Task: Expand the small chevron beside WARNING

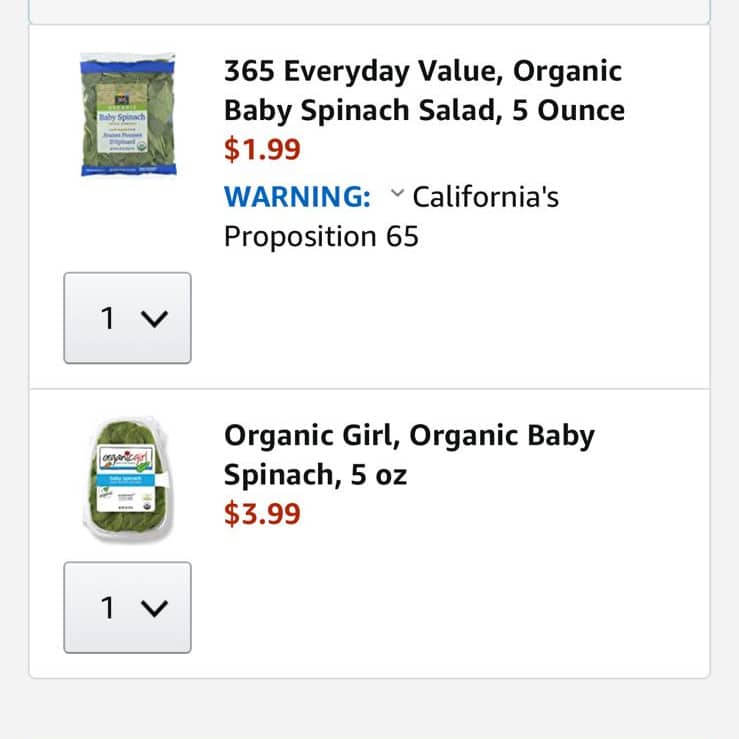Action: click(397, 193)
